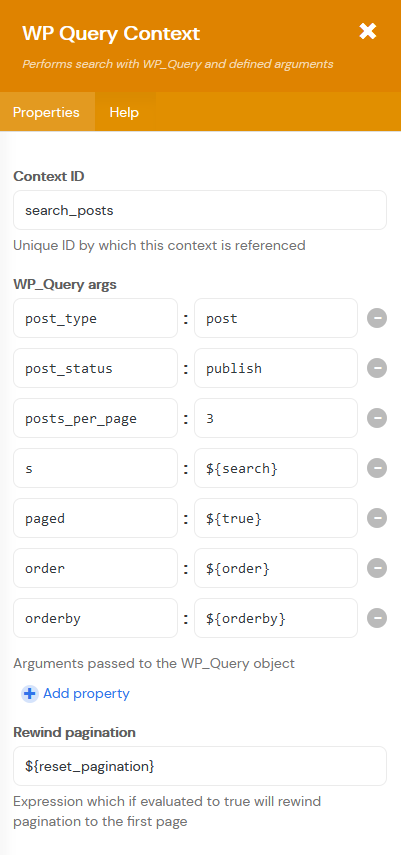401x855 pixels.
Task: Click the Add property link
Action: (x=86, y=694)
